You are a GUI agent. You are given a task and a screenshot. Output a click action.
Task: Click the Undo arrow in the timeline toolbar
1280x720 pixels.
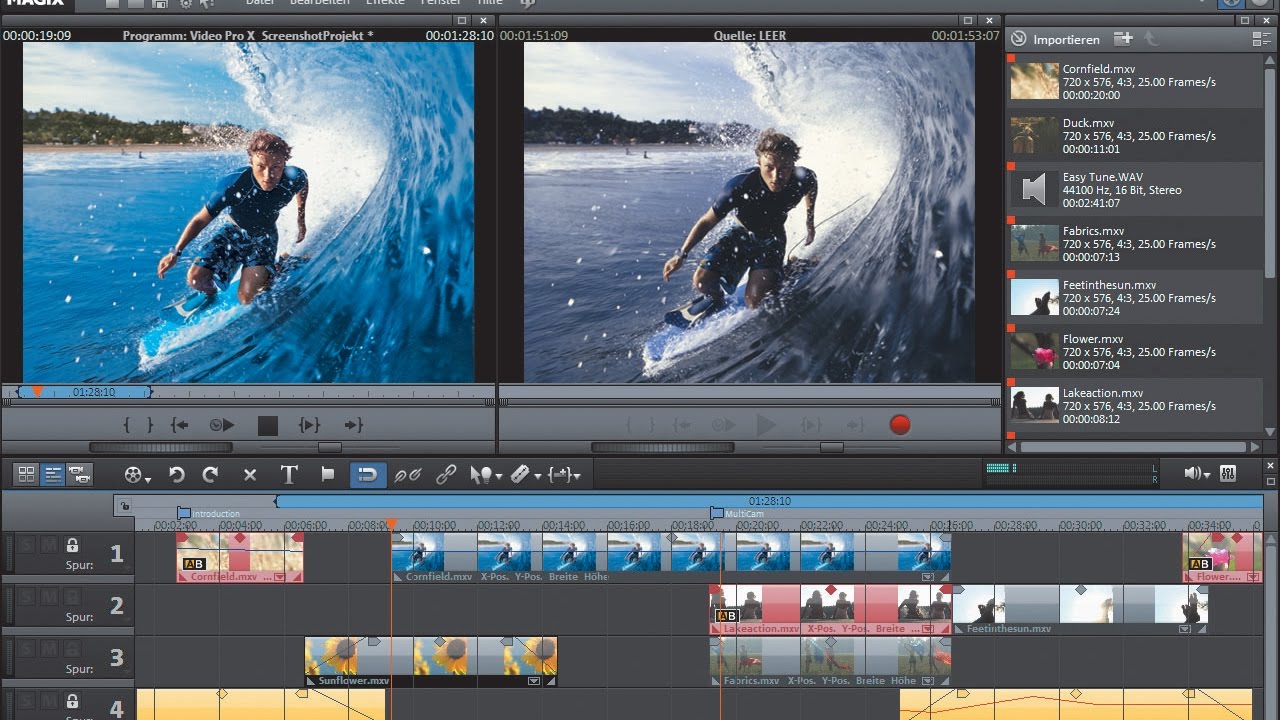click(x=177, y=475)
